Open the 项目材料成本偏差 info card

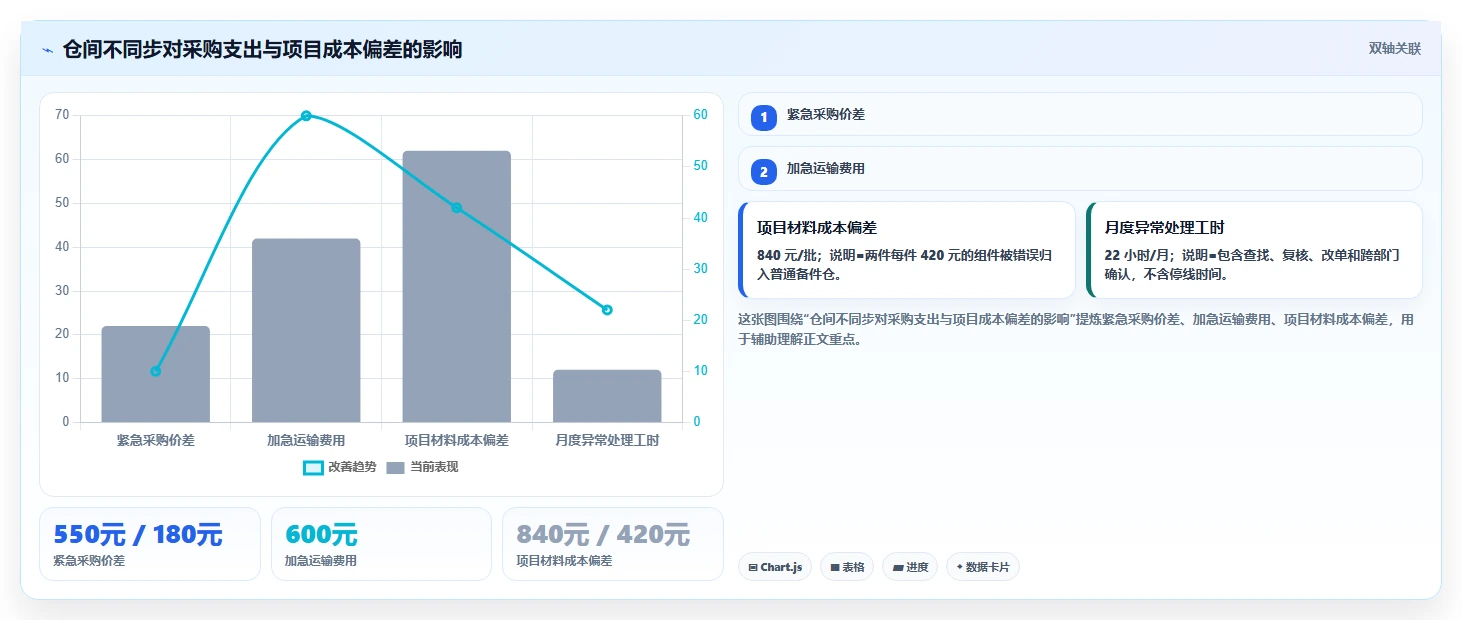[907, 250]
